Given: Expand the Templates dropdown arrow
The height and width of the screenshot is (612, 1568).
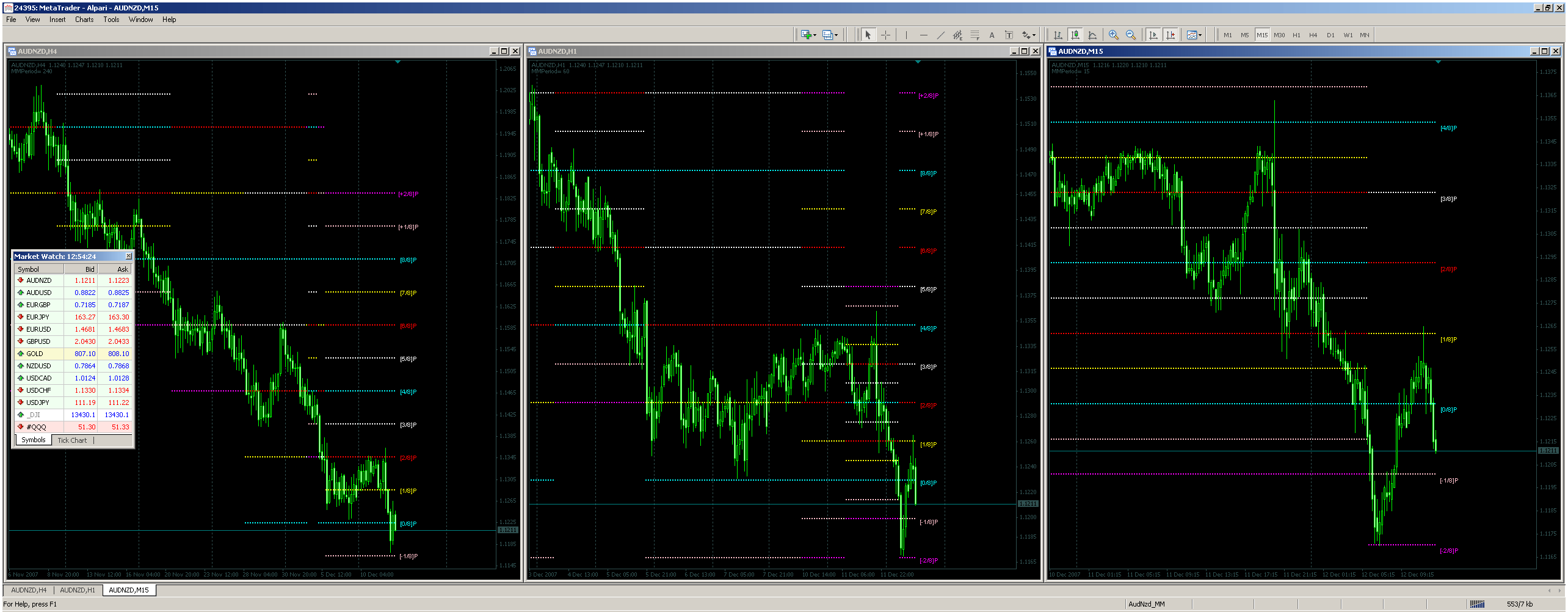Looking at the screenshot, I should click(x=1200, y=35).
